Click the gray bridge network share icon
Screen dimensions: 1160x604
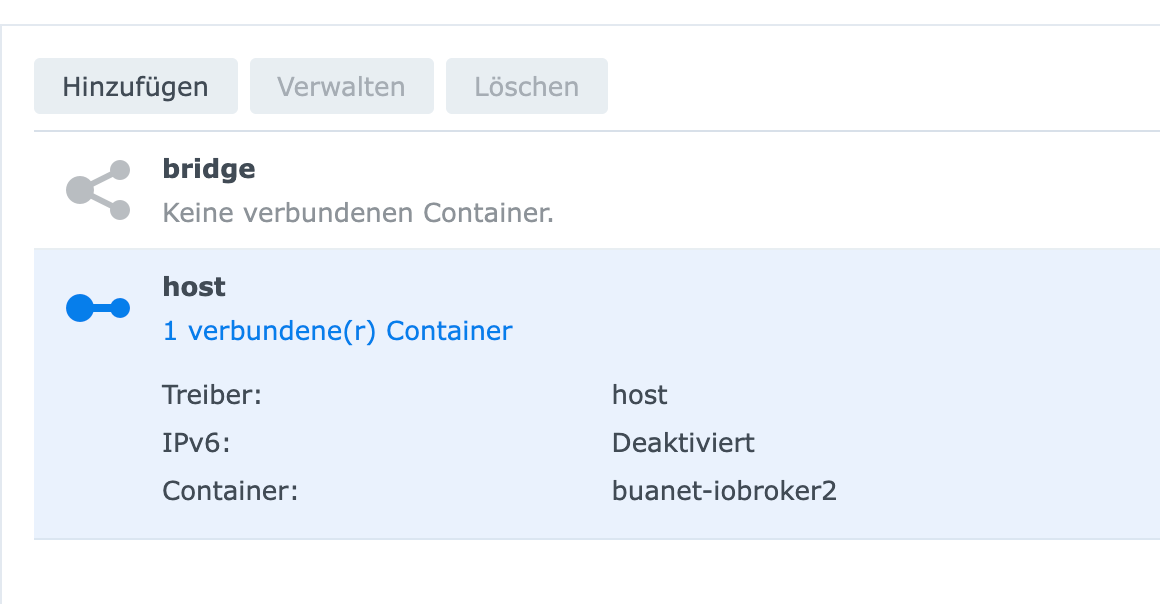(x=98, y=190)
